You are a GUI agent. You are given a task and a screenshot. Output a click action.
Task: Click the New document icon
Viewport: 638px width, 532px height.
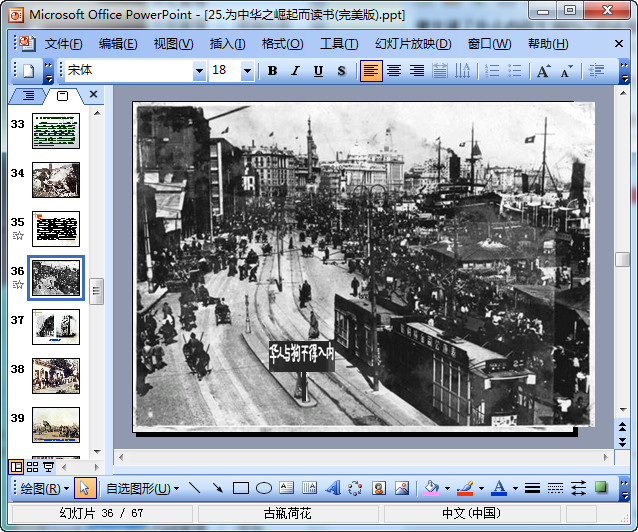pos(29,71)
